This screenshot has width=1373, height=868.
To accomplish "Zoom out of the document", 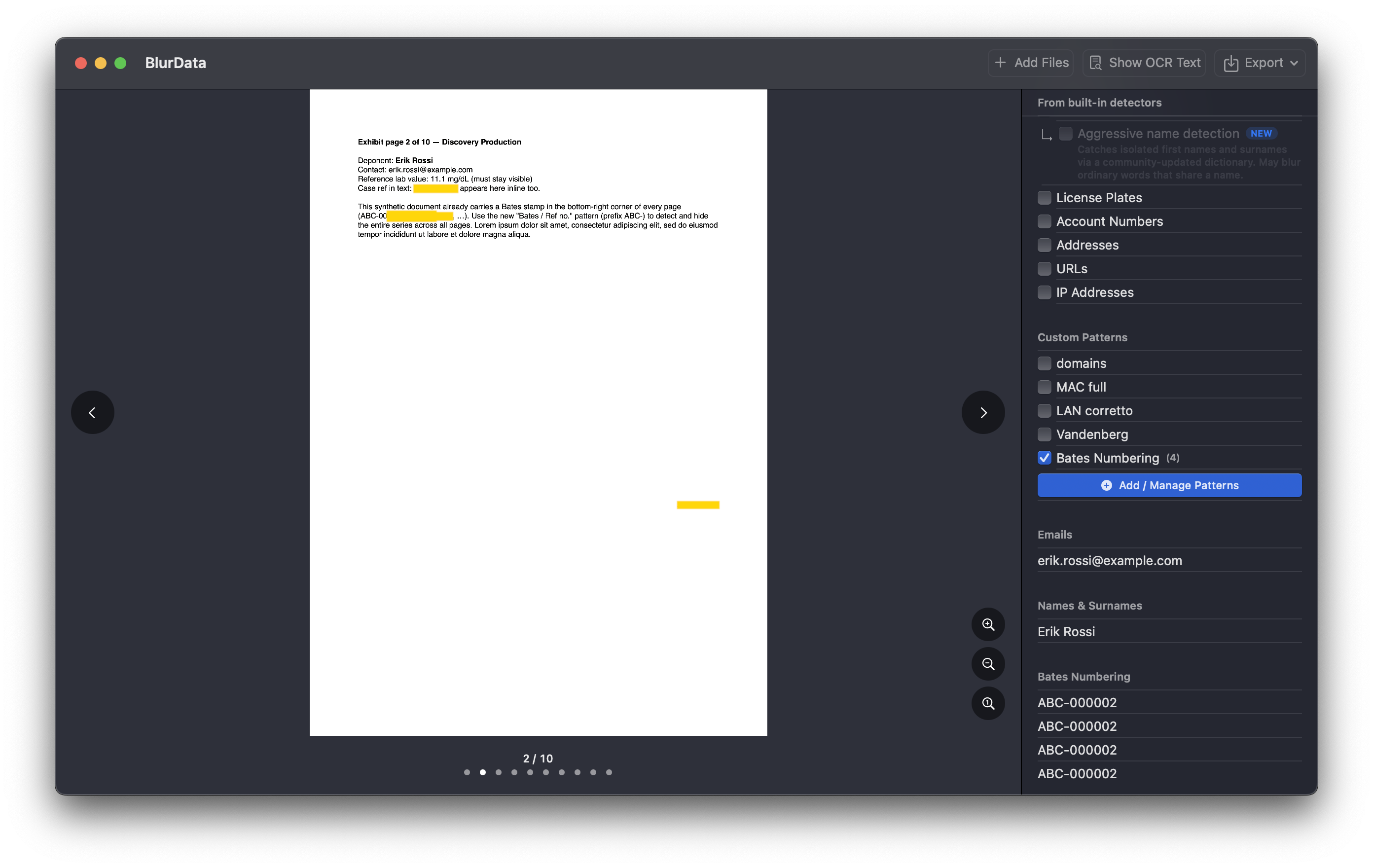I will (x=988, y=664).
